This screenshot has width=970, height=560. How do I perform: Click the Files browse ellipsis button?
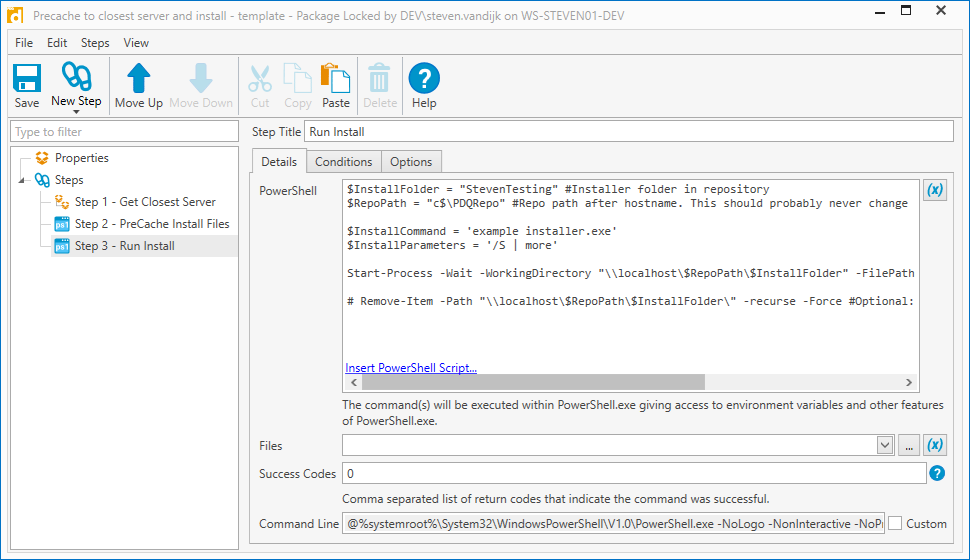coord(908,445)
